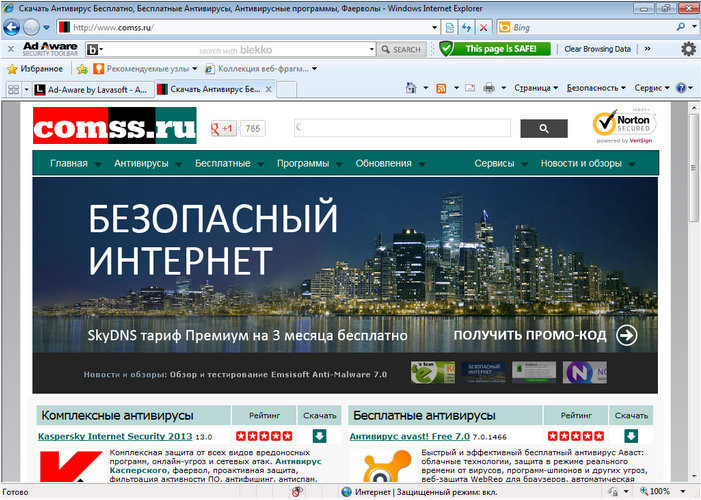The width and height of the screenshot is (701, 500).
Task: Click the blekko toolbar search field
Action: (x=237, y=49)
